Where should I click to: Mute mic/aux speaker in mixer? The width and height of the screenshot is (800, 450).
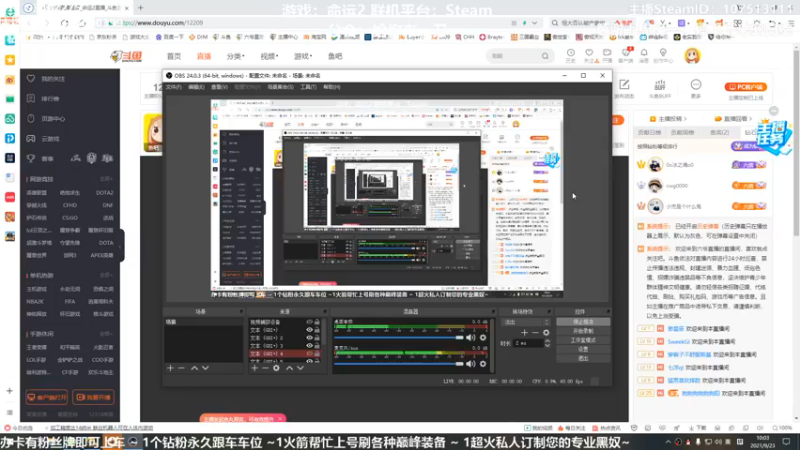tap(470, 364)
